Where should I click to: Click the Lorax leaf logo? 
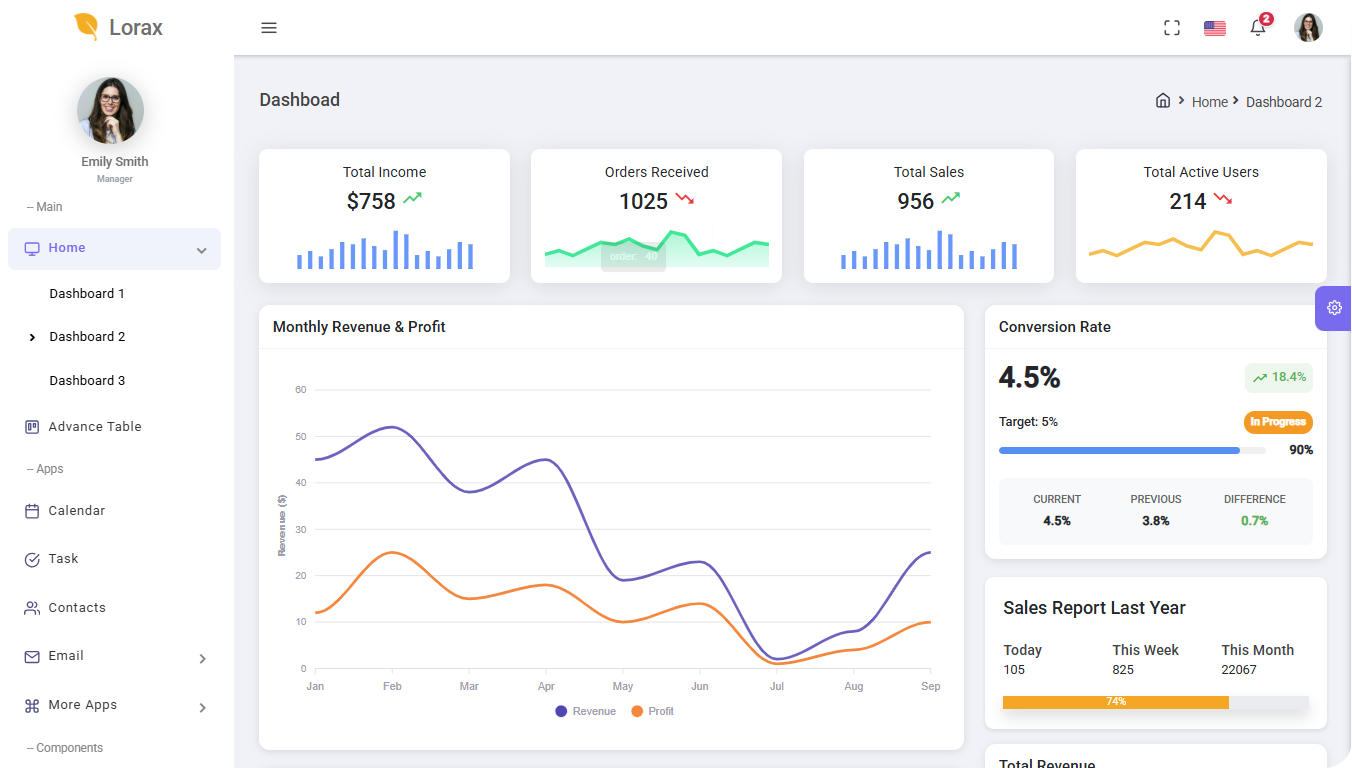pyautogui.click(x=87, y=27)
